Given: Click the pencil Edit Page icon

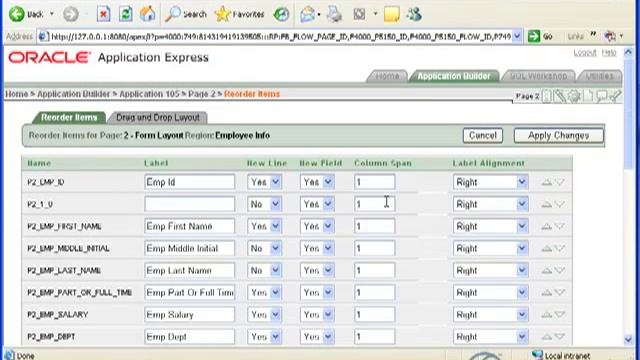Looking at the screenshot, I should (x=560, y=96).
